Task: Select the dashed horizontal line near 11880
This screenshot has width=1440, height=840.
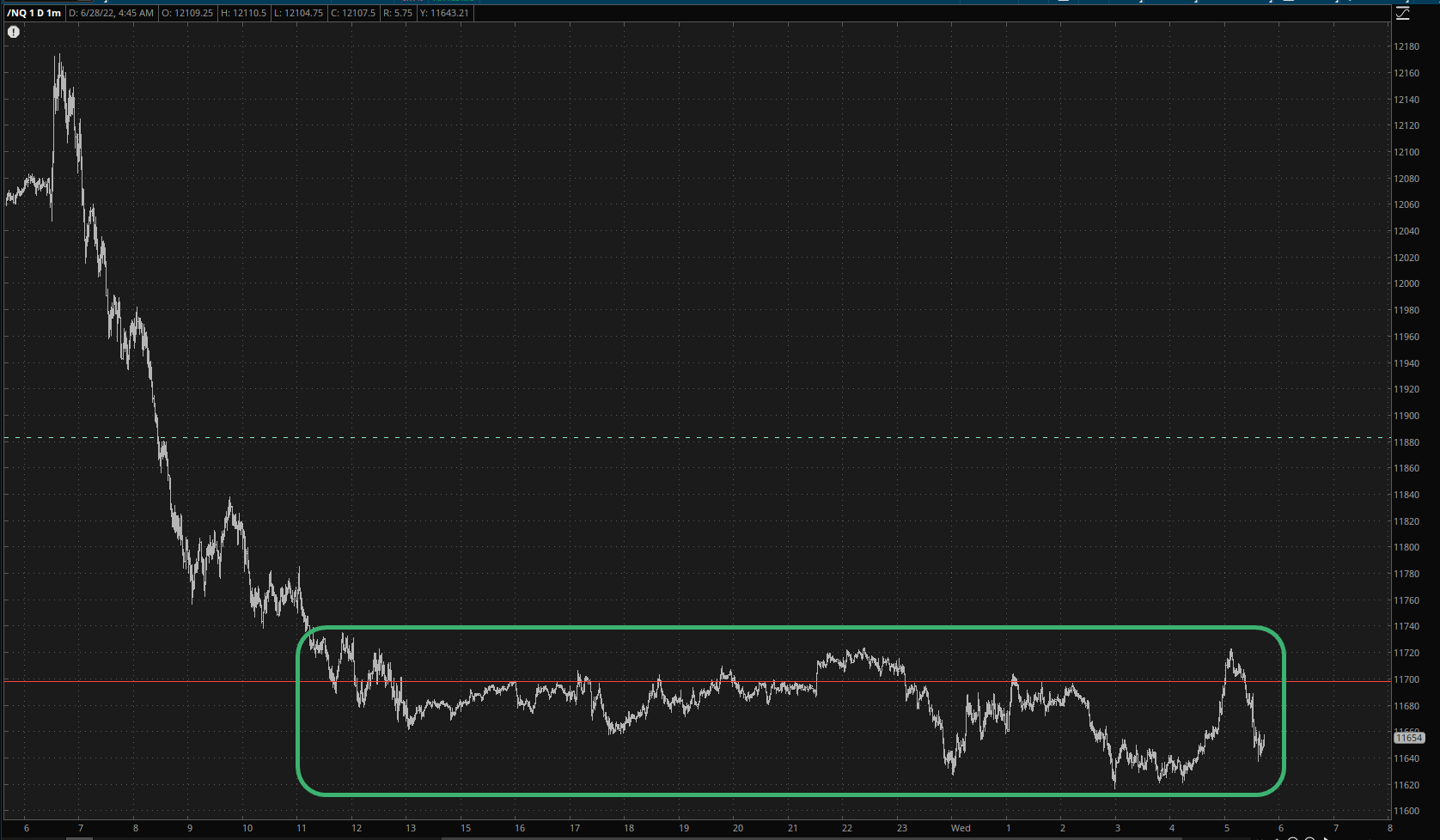Action: coord(687,438)
